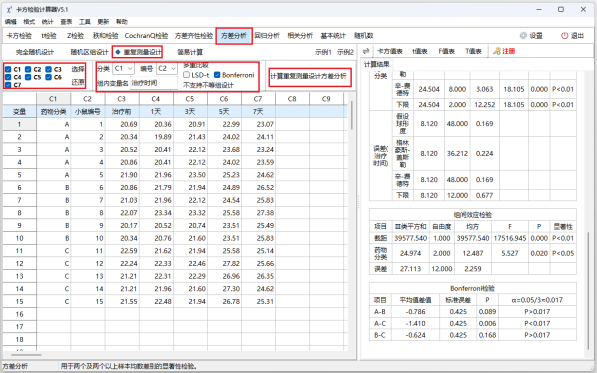Switch to the 卡方检验 tab

tap(19, 36)
